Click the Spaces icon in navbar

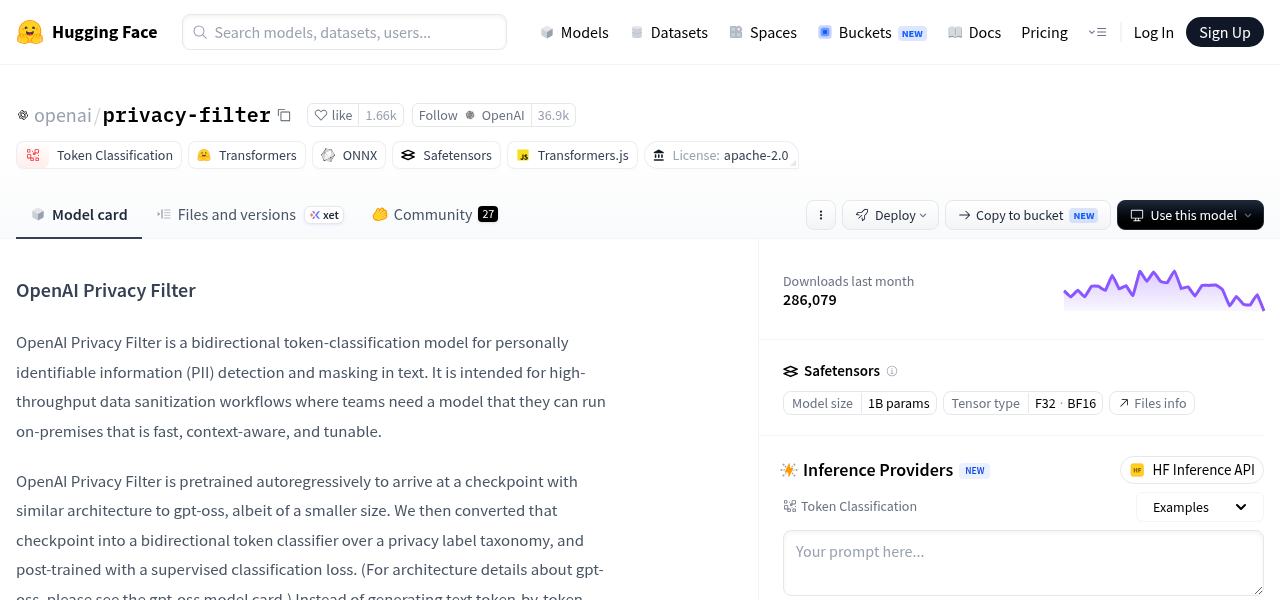[736, 32]
